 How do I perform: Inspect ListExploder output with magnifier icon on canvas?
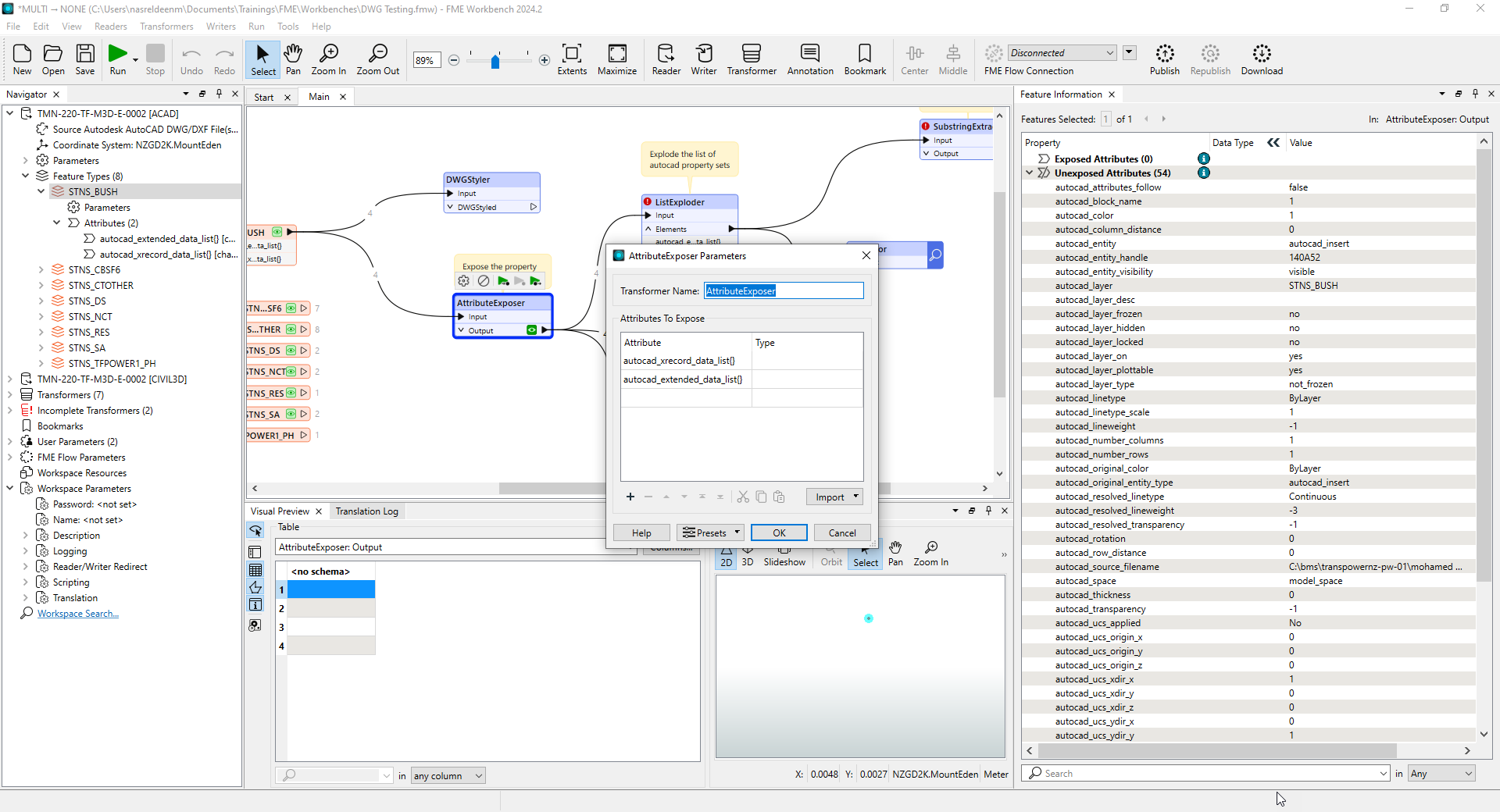[935, 255]
